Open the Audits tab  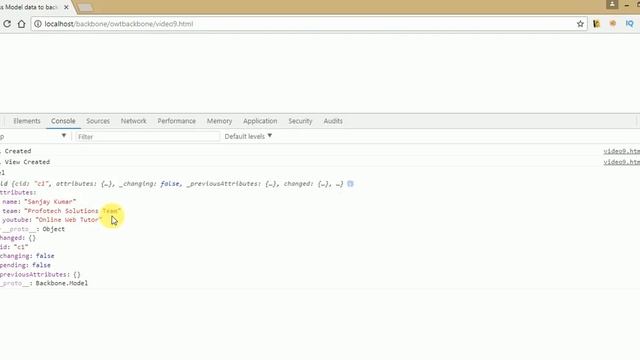pos(333,121)
